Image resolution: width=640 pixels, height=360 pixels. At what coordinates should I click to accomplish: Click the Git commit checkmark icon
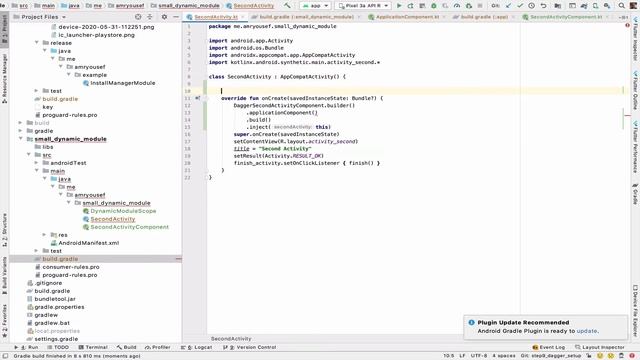[520, 6]
